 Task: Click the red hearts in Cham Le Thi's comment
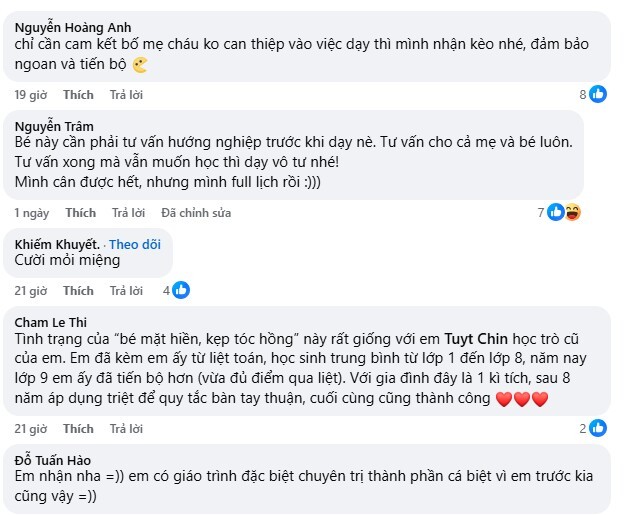coord(522,399)
